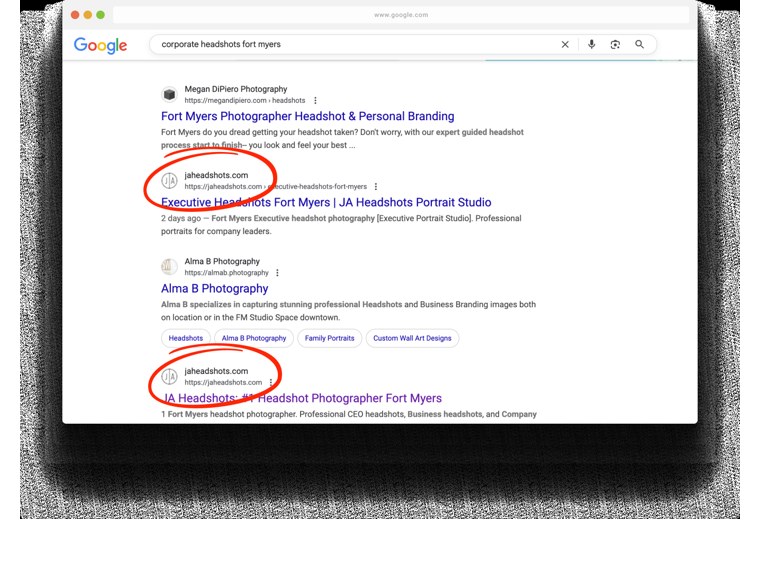Click the https://almab.photography URL

226,273
